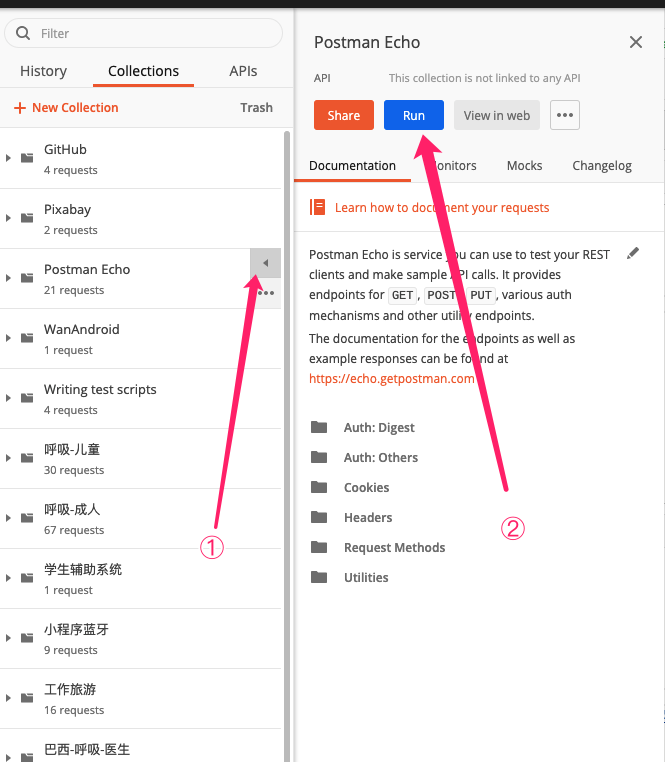
Task: Switch to the History tab
Action: click(x=43, y=71)
